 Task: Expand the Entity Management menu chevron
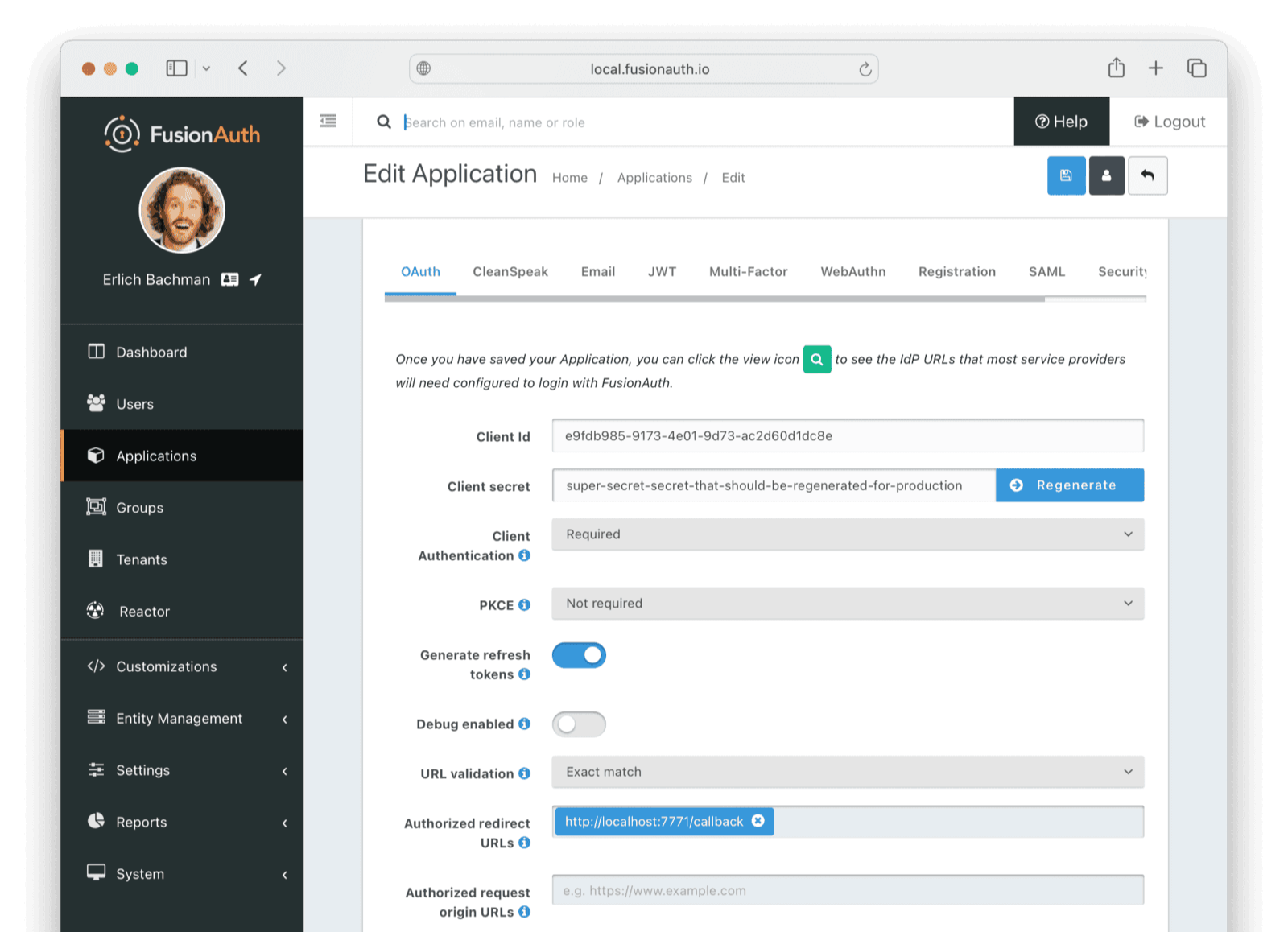(x=285, y=719)
